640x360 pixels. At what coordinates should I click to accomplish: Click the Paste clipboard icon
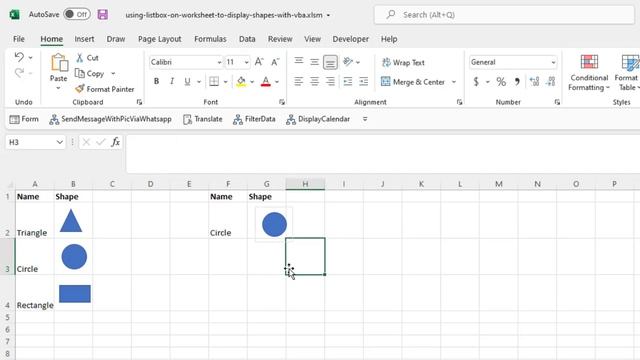[x=59, y=63]
